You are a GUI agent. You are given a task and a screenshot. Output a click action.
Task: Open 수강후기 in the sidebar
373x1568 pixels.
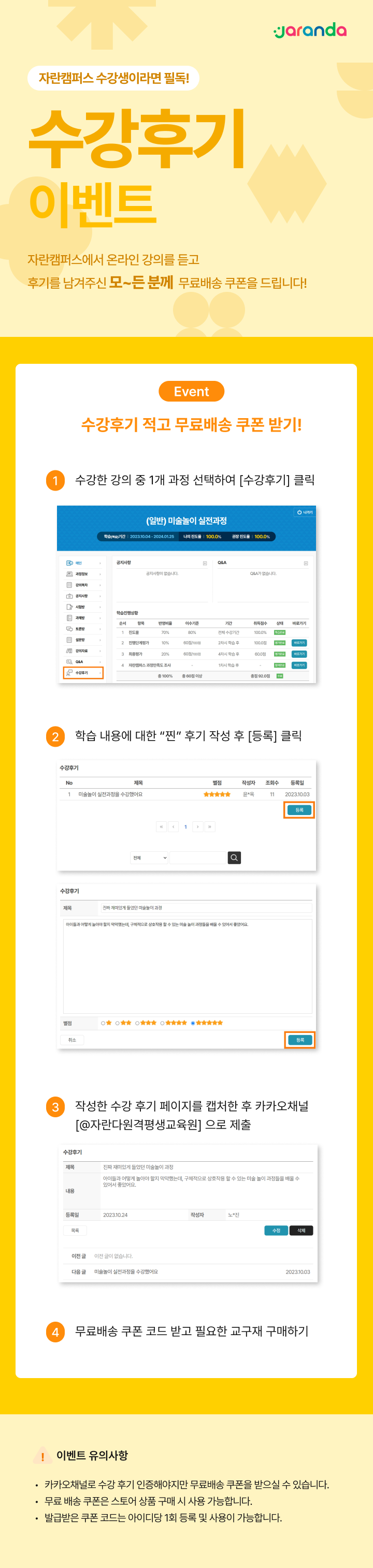point(83,673)
